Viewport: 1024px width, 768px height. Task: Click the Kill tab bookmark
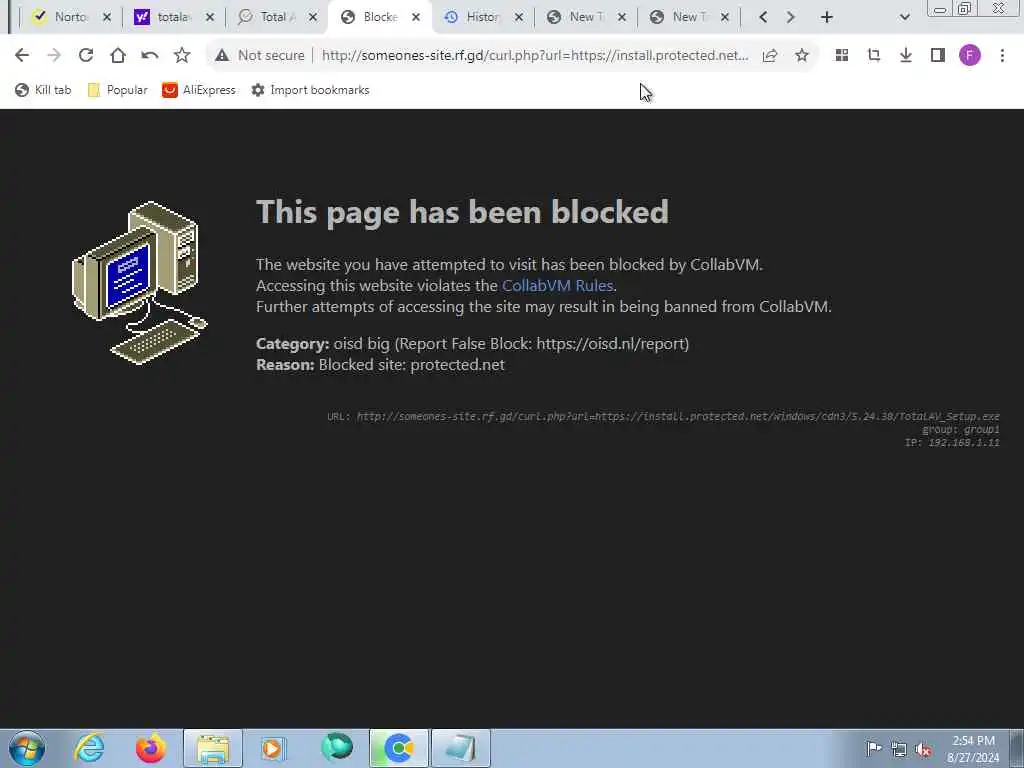43,90
